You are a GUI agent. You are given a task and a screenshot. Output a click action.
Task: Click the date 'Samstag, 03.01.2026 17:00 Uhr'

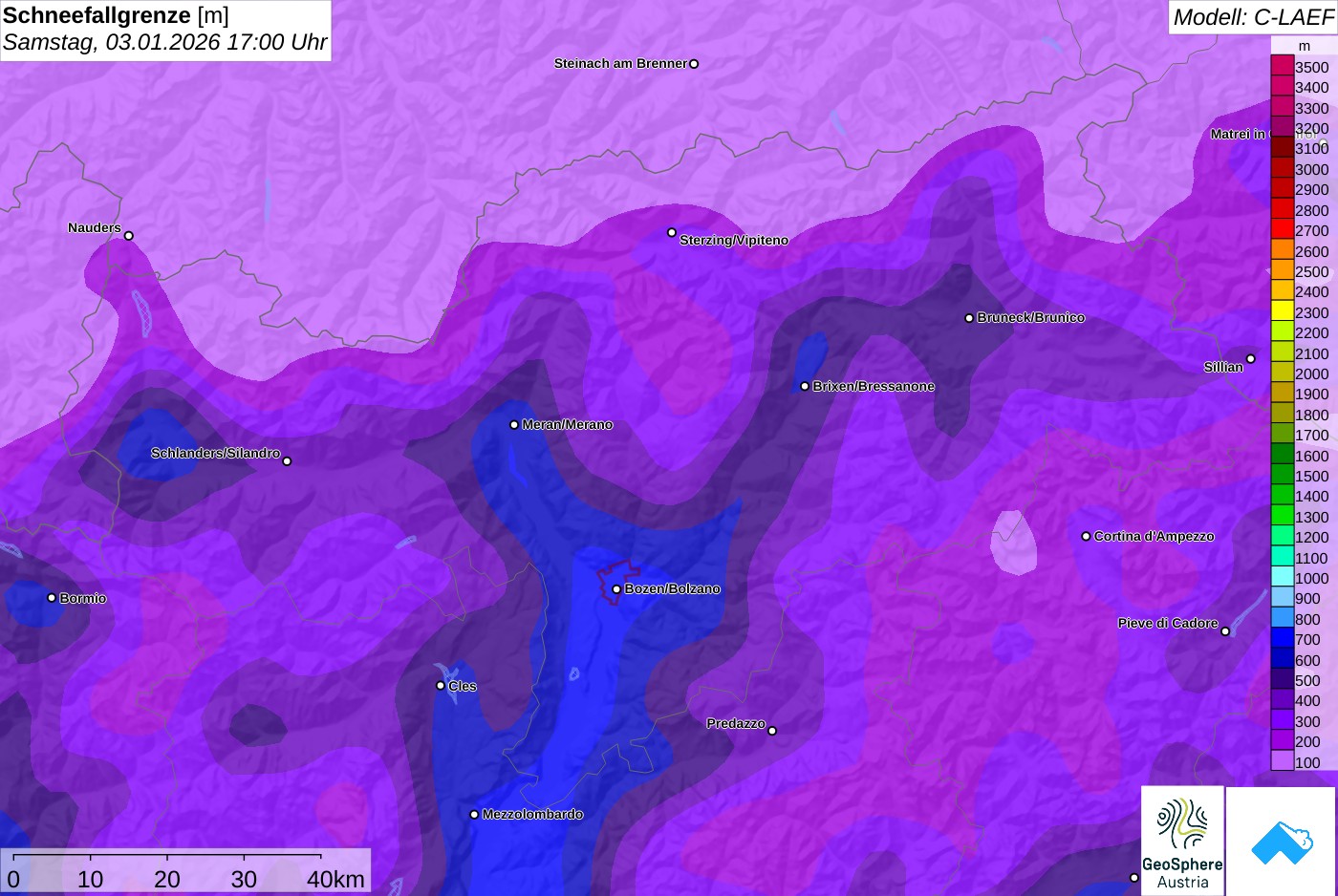point(165,42)
